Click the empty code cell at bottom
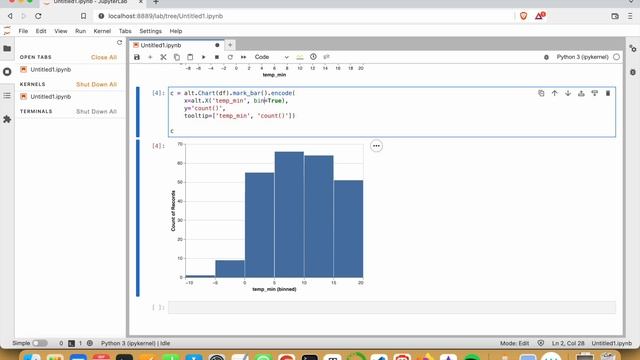Screen dimensions: 640x360 392,307
